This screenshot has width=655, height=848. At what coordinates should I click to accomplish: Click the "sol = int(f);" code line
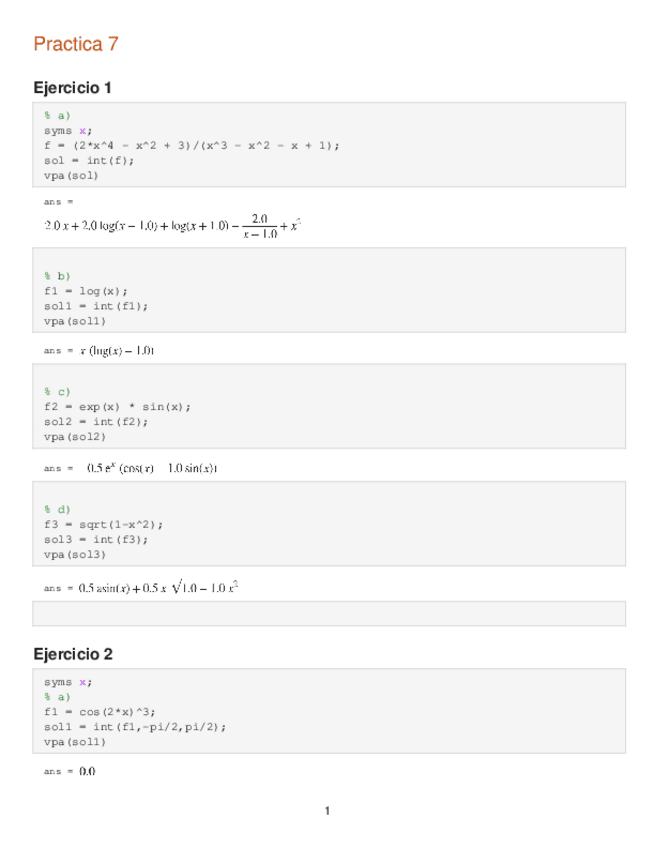pyautogui.click(x=88, y=160)
